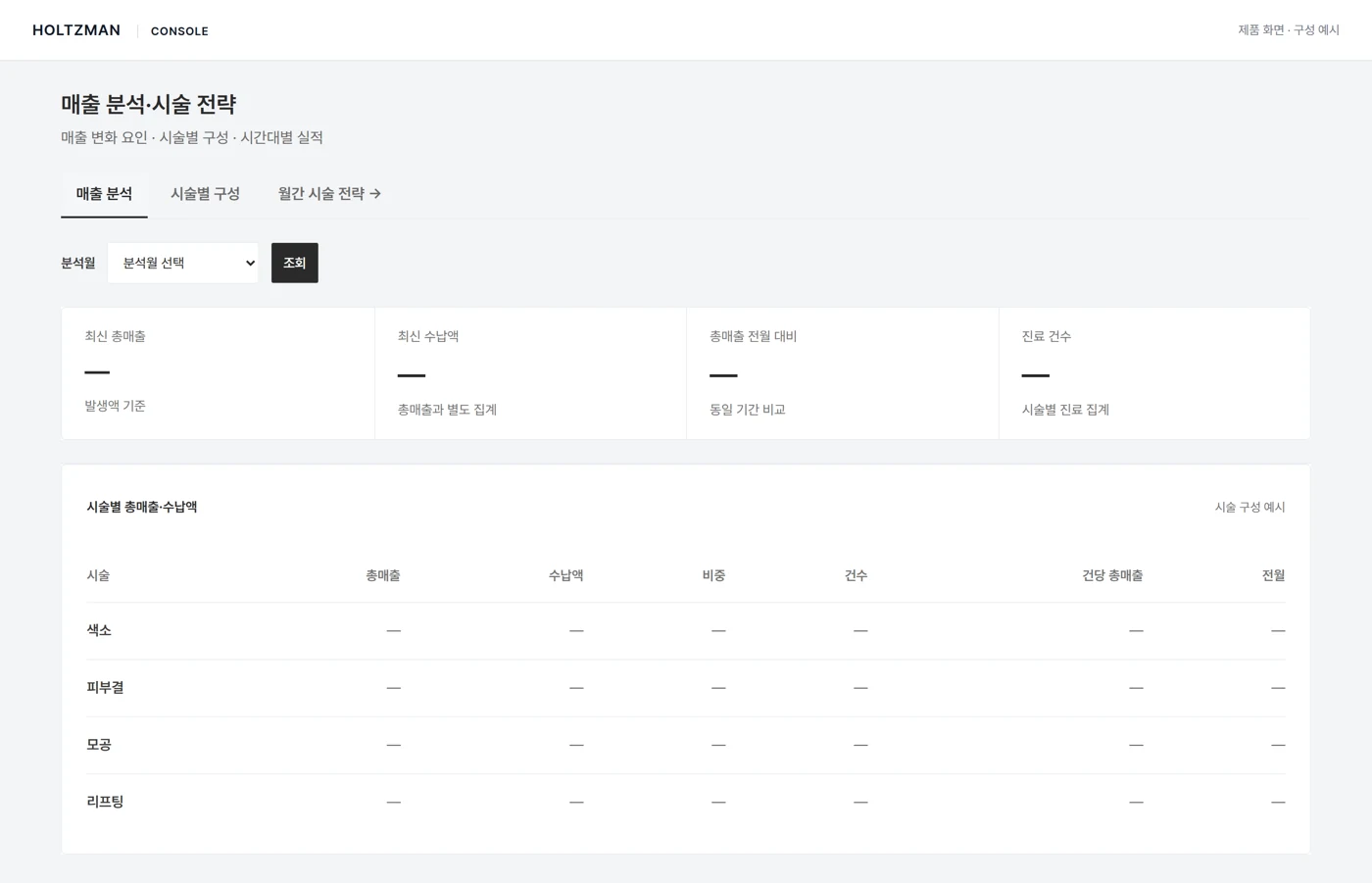Click the 매출 분석·시술 전략 page heading

click(149, 104)
